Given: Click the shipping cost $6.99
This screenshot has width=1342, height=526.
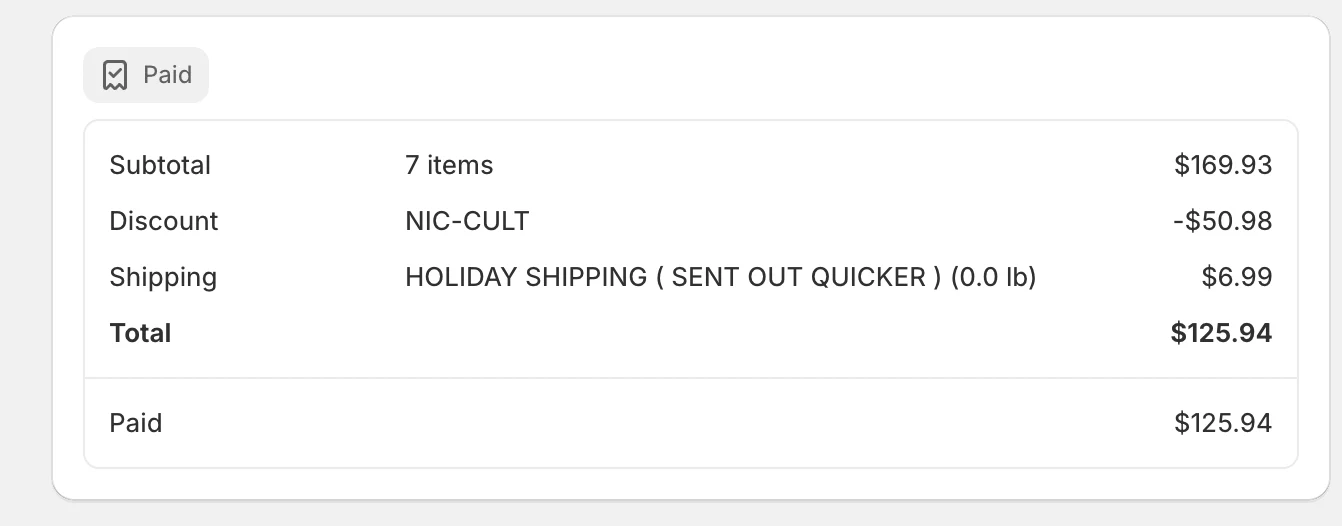Looking at the screenshot, I should (1236, 277).
